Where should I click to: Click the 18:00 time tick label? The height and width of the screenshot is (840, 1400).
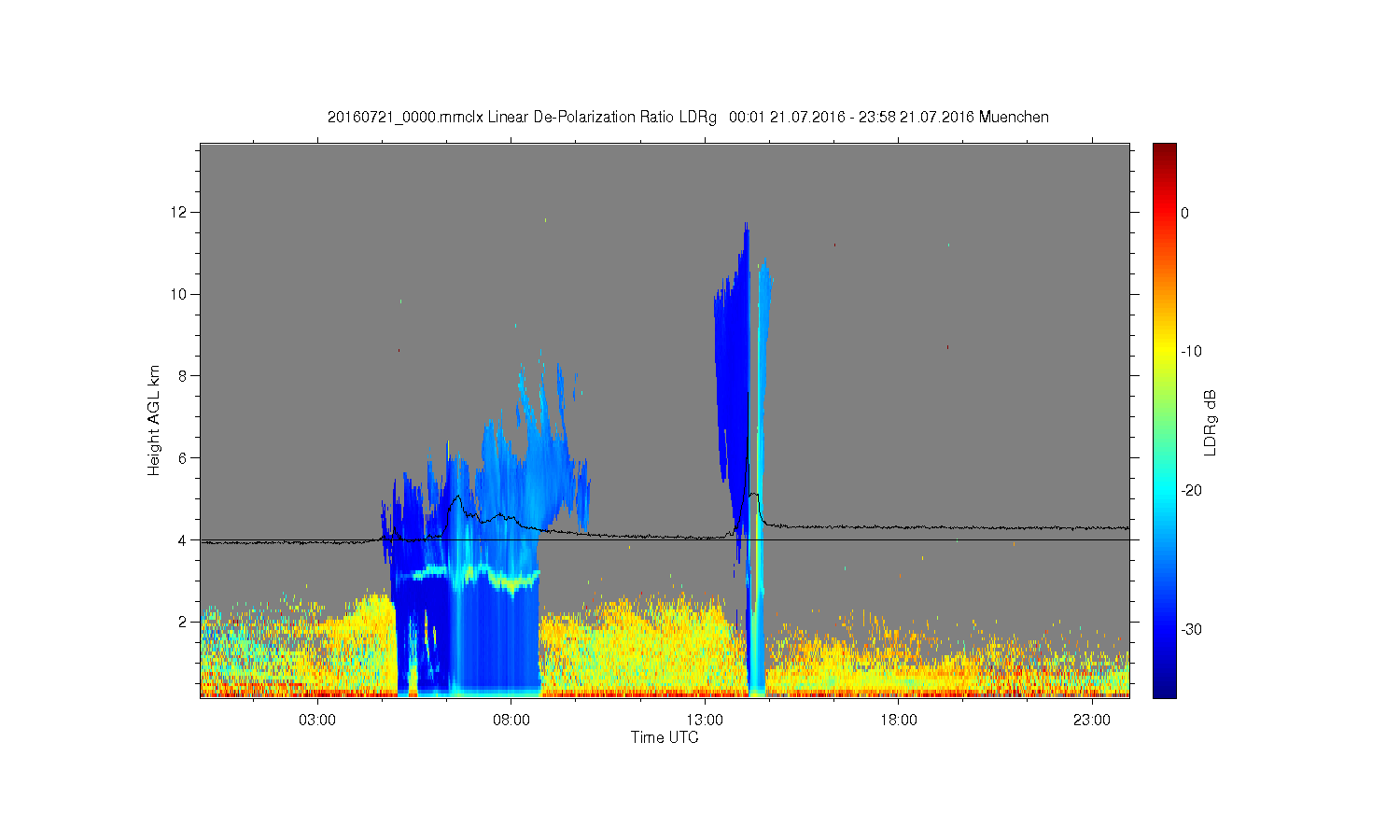click(x=899, y=720)
